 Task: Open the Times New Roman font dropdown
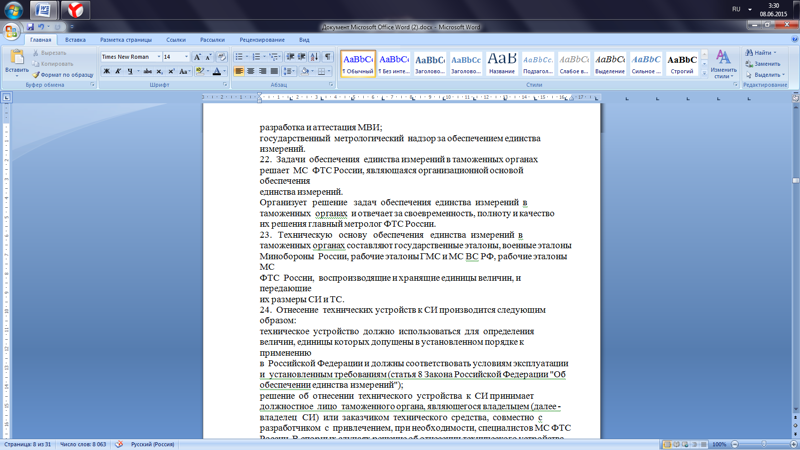click(x=159, y=57)
